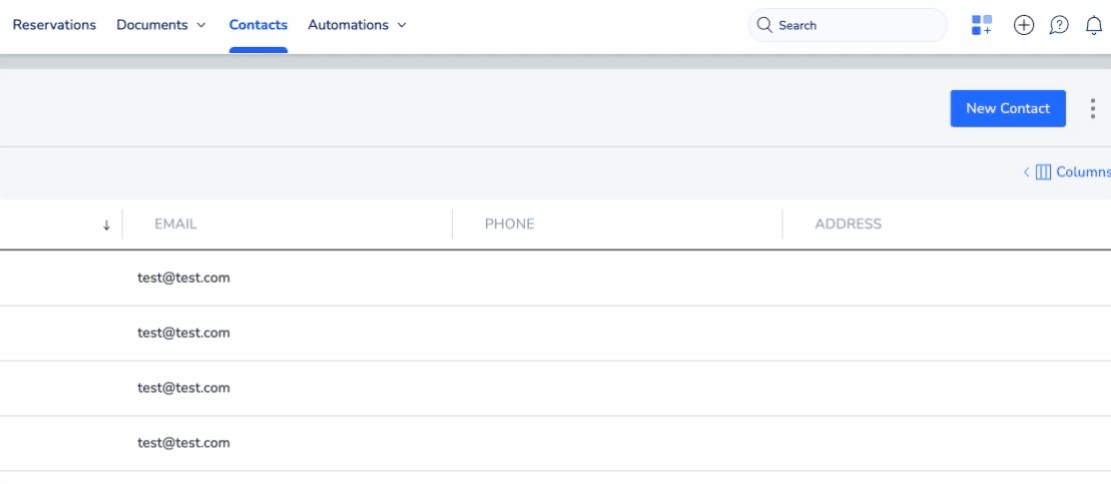Go to the Reservations tab
This screenshot has height=484, width=1111.
pyautogui.click(x=54, y=25)
